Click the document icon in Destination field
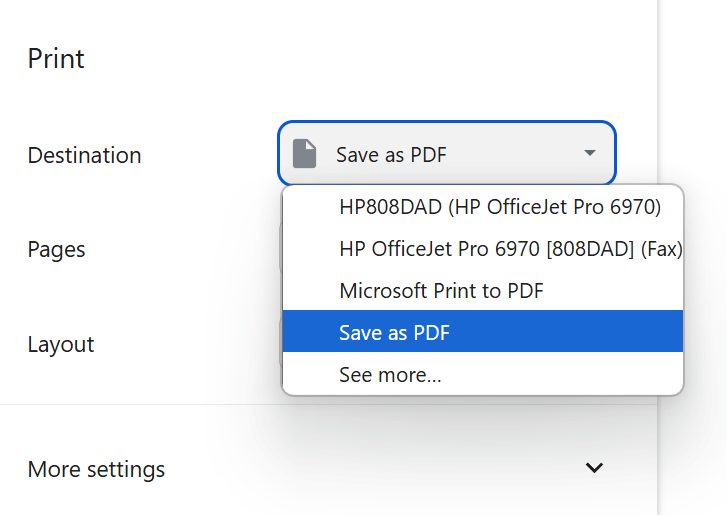This screenshot has width=727, height=515. (304, 154)
